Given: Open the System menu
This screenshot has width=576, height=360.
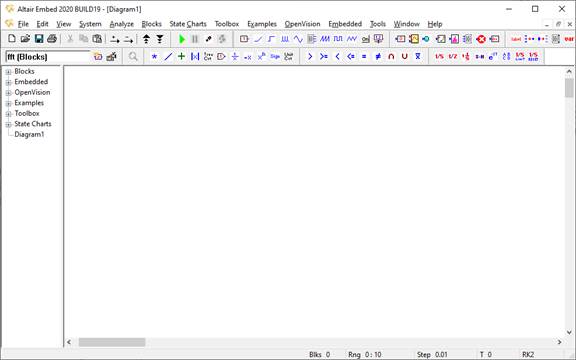Looking at the screenshot, I should click(90, 24).
